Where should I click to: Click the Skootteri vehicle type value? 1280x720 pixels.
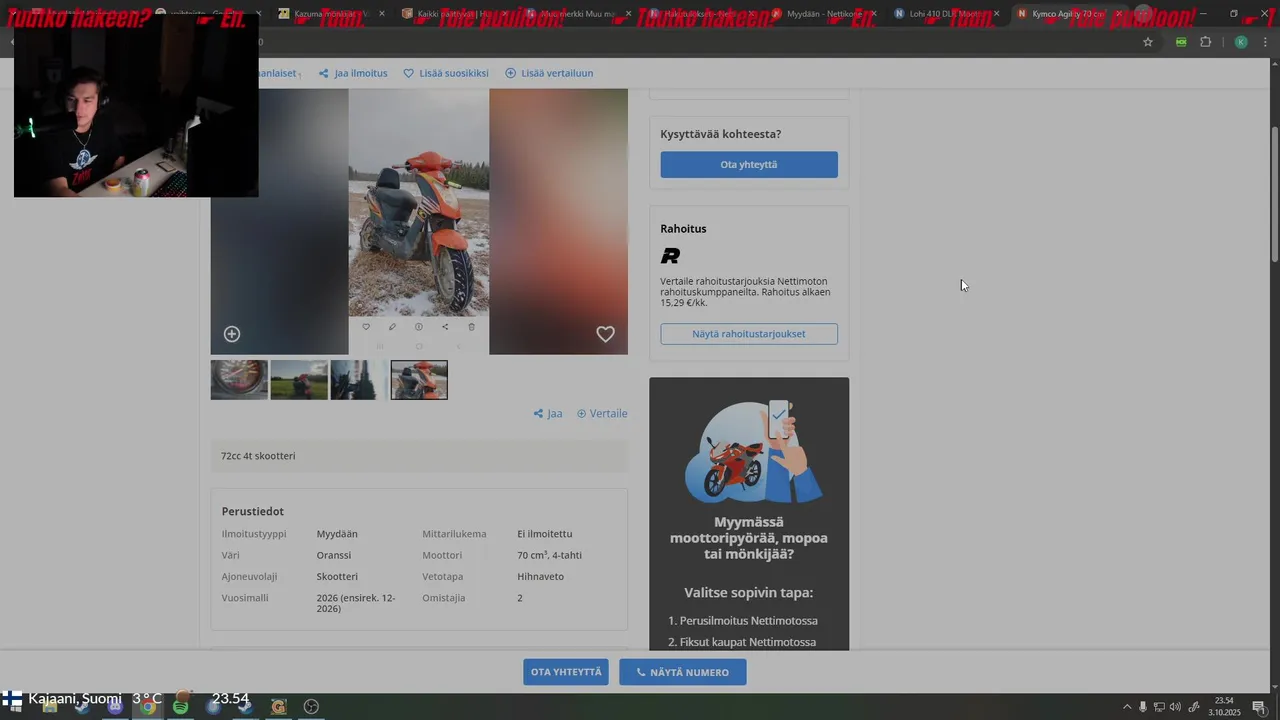(x=337, y=577)
